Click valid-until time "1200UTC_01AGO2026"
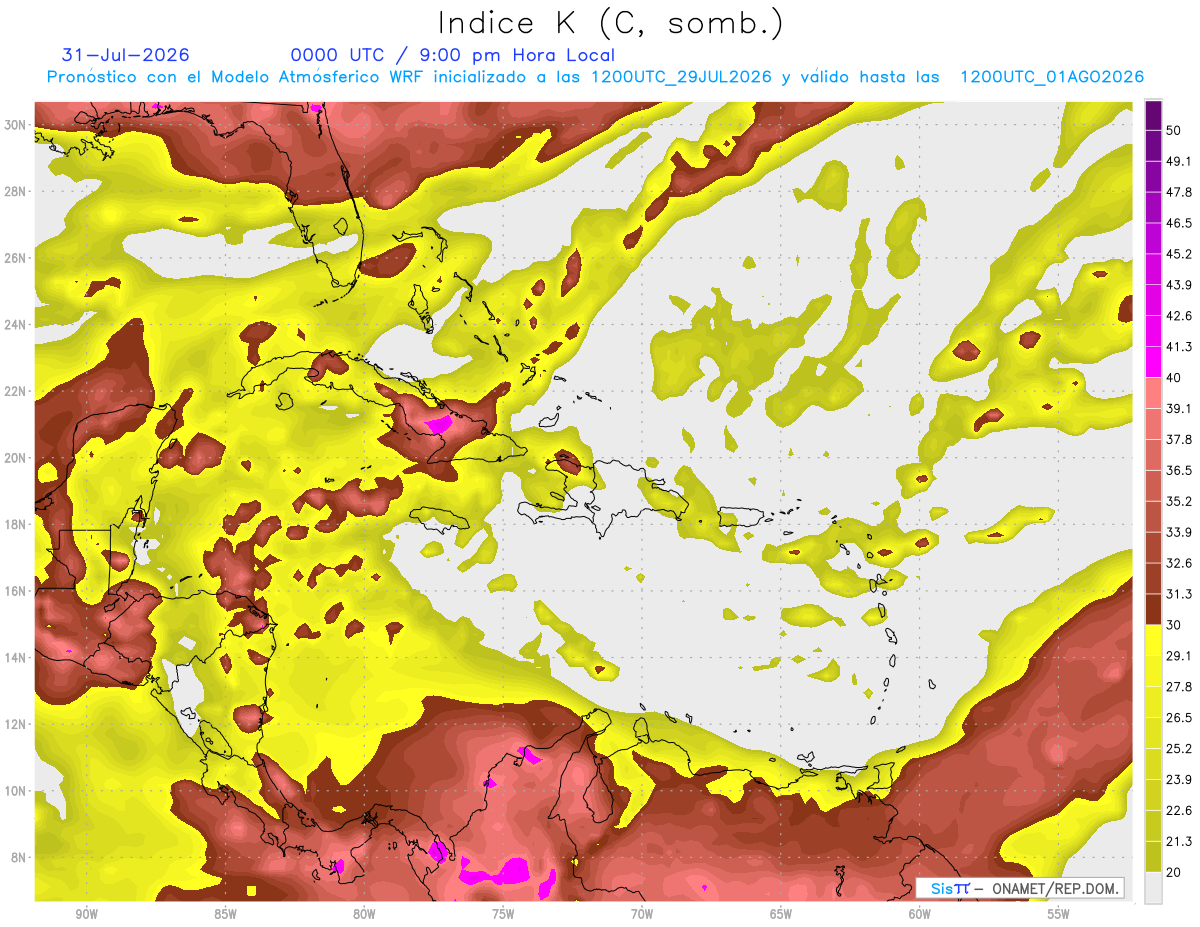 [x=1052, y=77]
